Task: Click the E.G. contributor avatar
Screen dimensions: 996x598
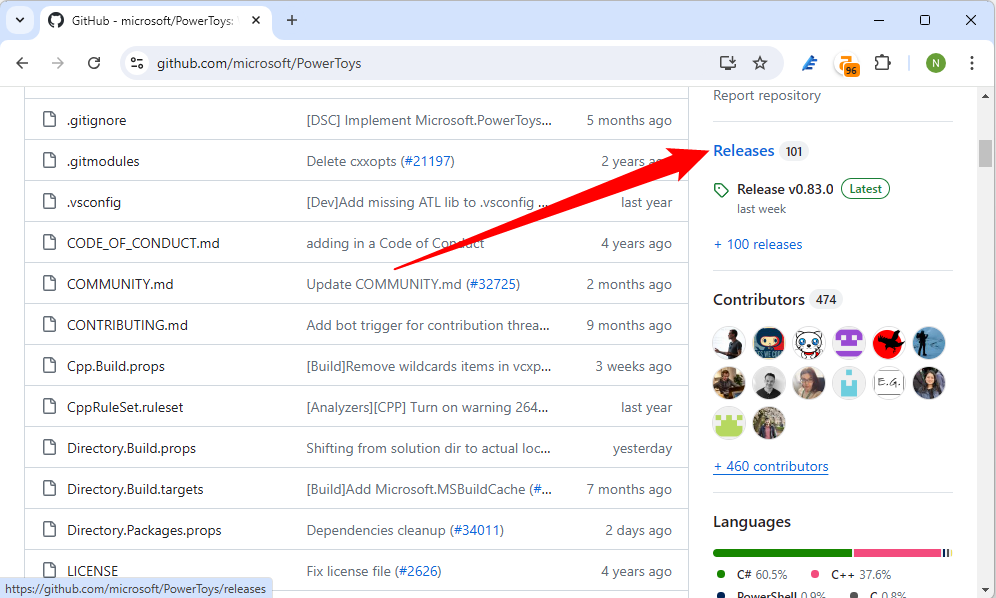Action: (x=889, y=383)
